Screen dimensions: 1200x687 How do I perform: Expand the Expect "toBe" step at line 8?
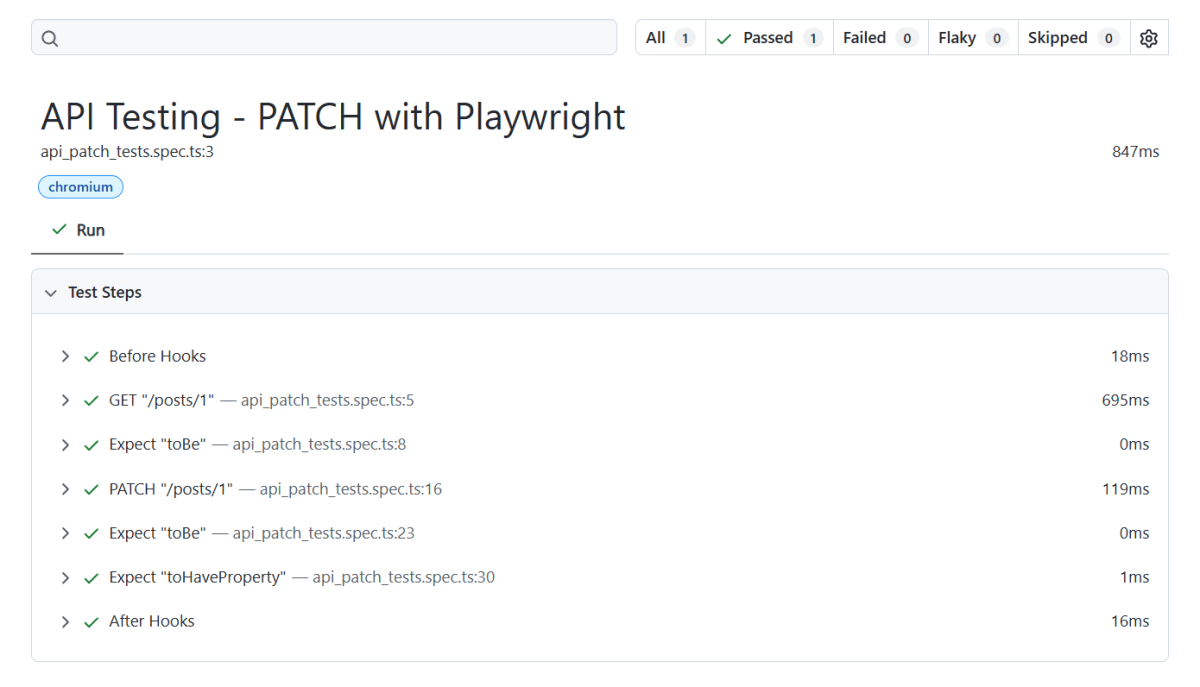click(x=65, y=444)
